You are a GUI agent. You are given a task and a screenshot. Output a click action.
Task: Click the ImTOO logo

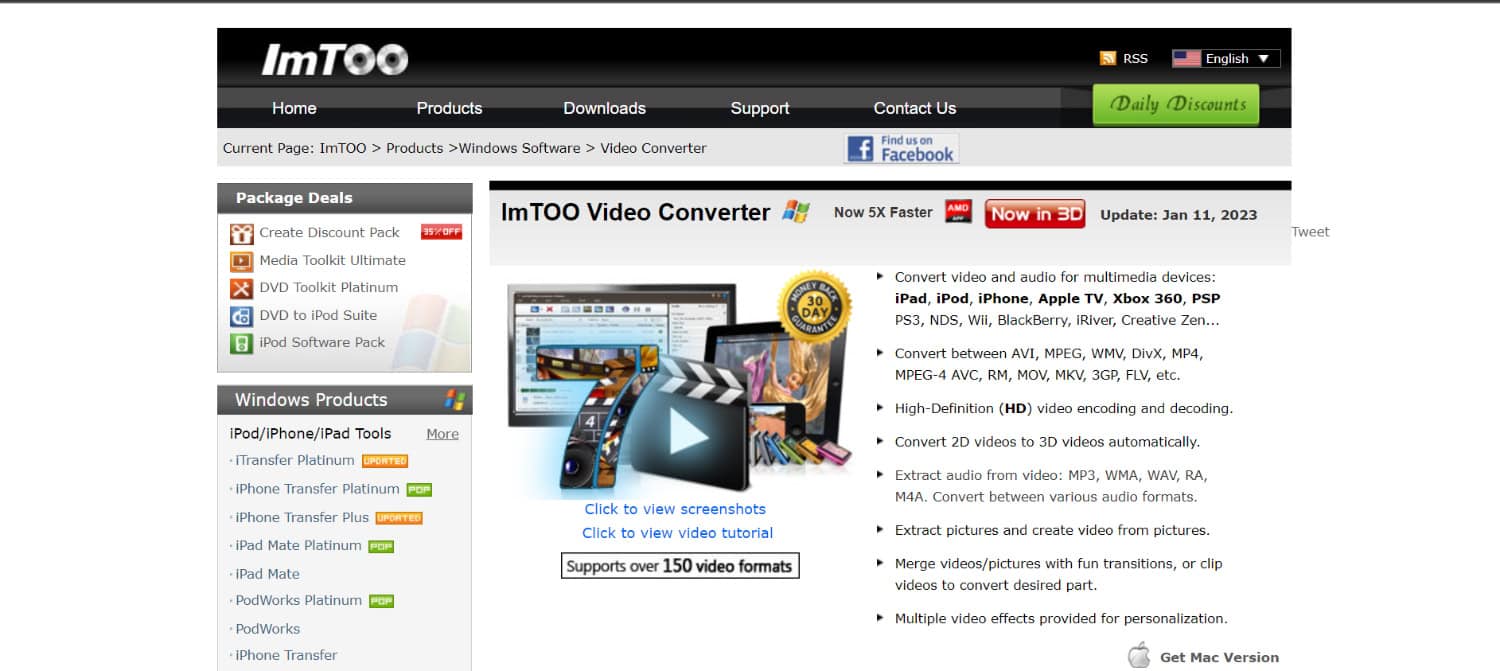tap(334, 59)
